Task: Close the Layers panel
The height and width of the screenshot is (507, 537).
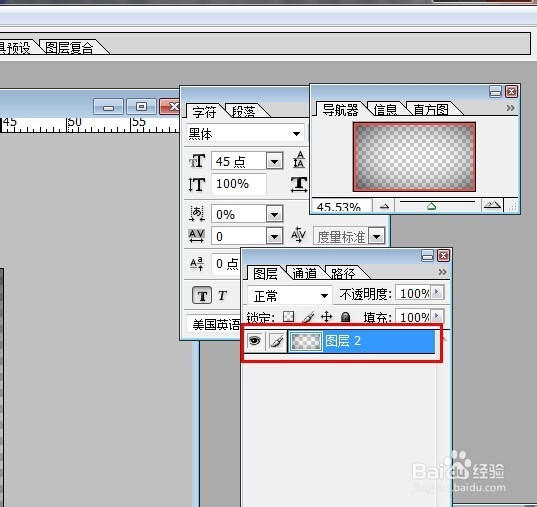Action: (444, 256)
